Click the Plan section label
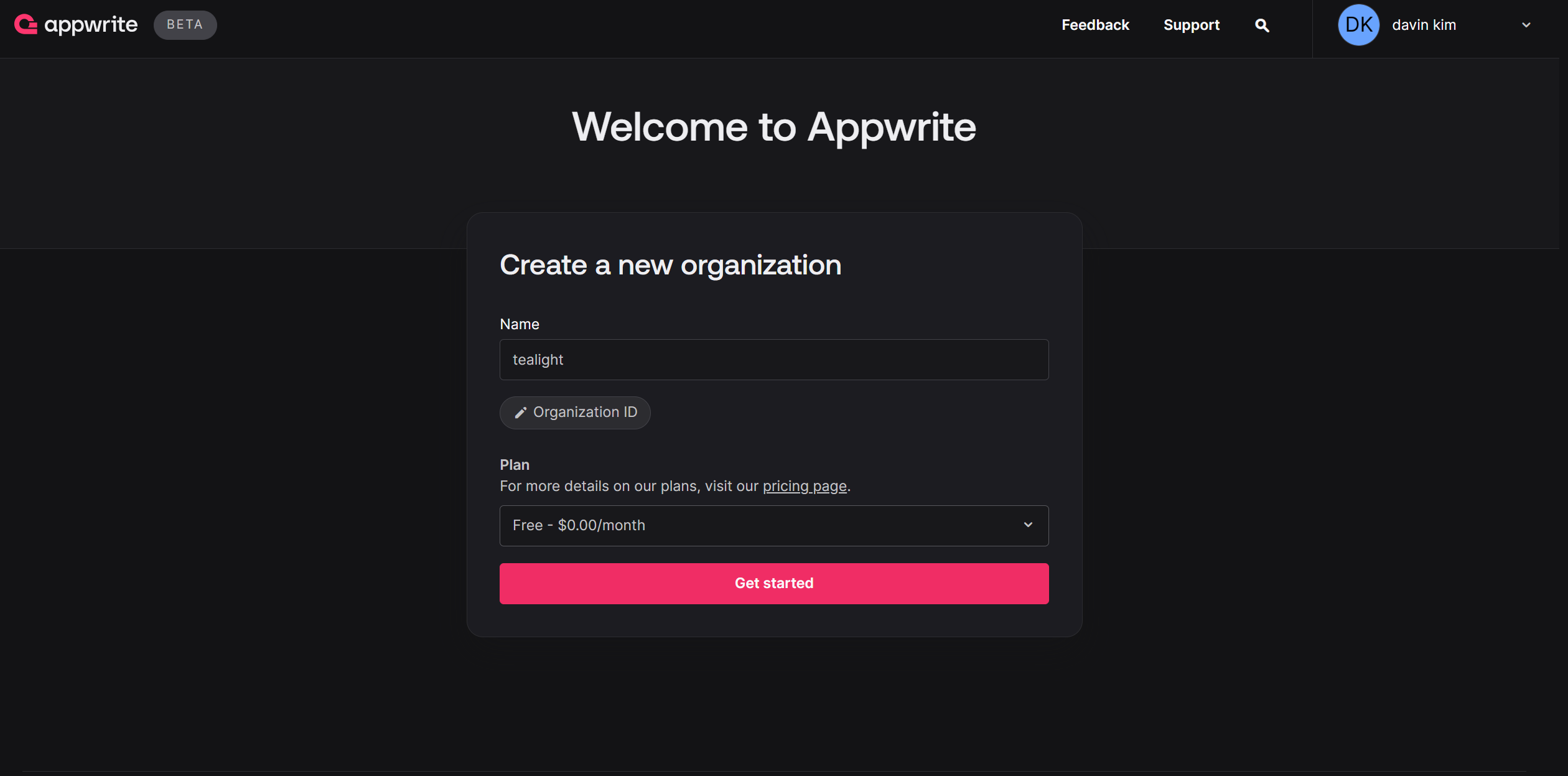This screenshot has height=776, width=1568. pyautogui.click(x=514, y=465)
